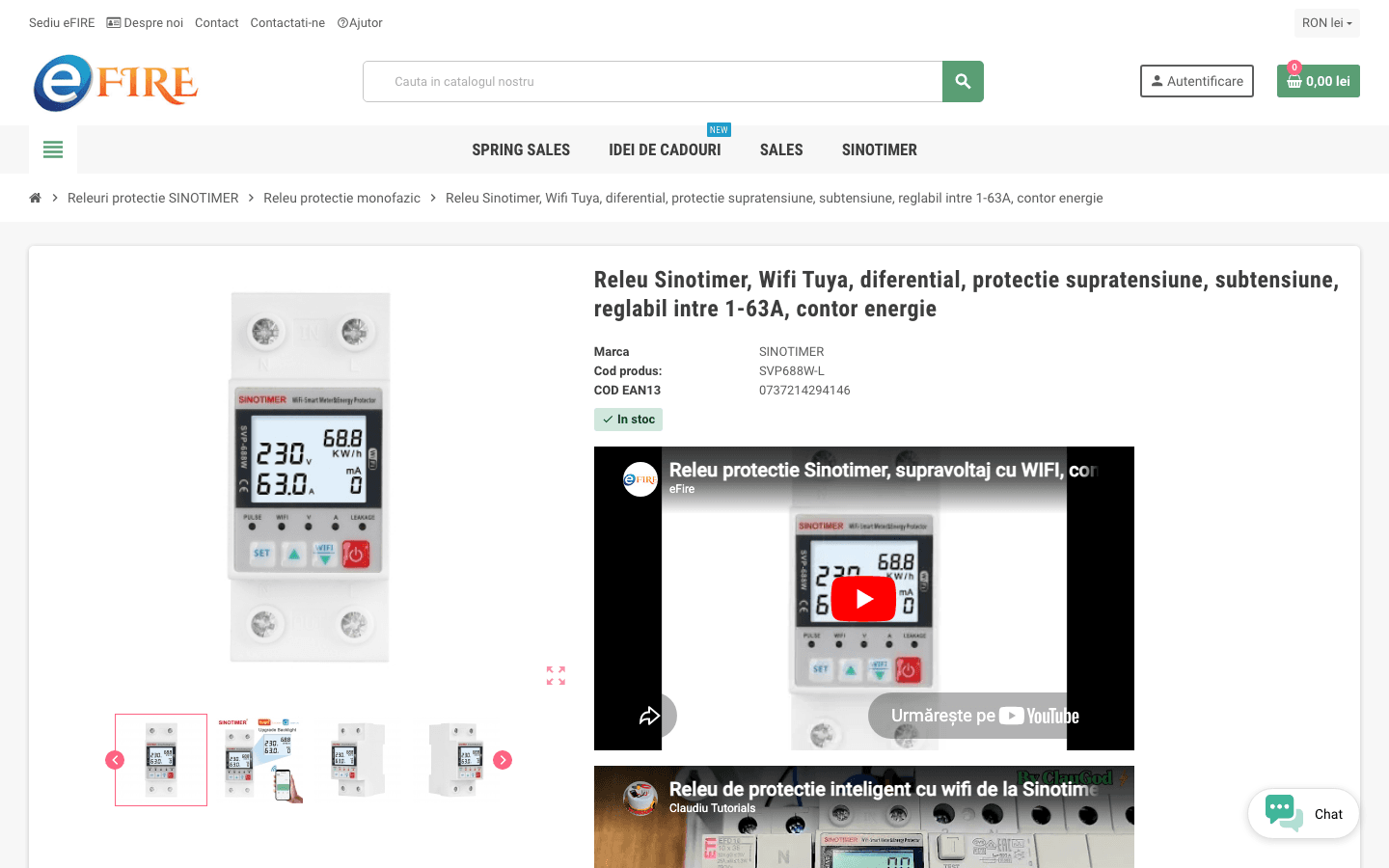The image size is (1389, 868).
Task: Click the 0,00 lei cart total
Action: tap(1328, 82)
